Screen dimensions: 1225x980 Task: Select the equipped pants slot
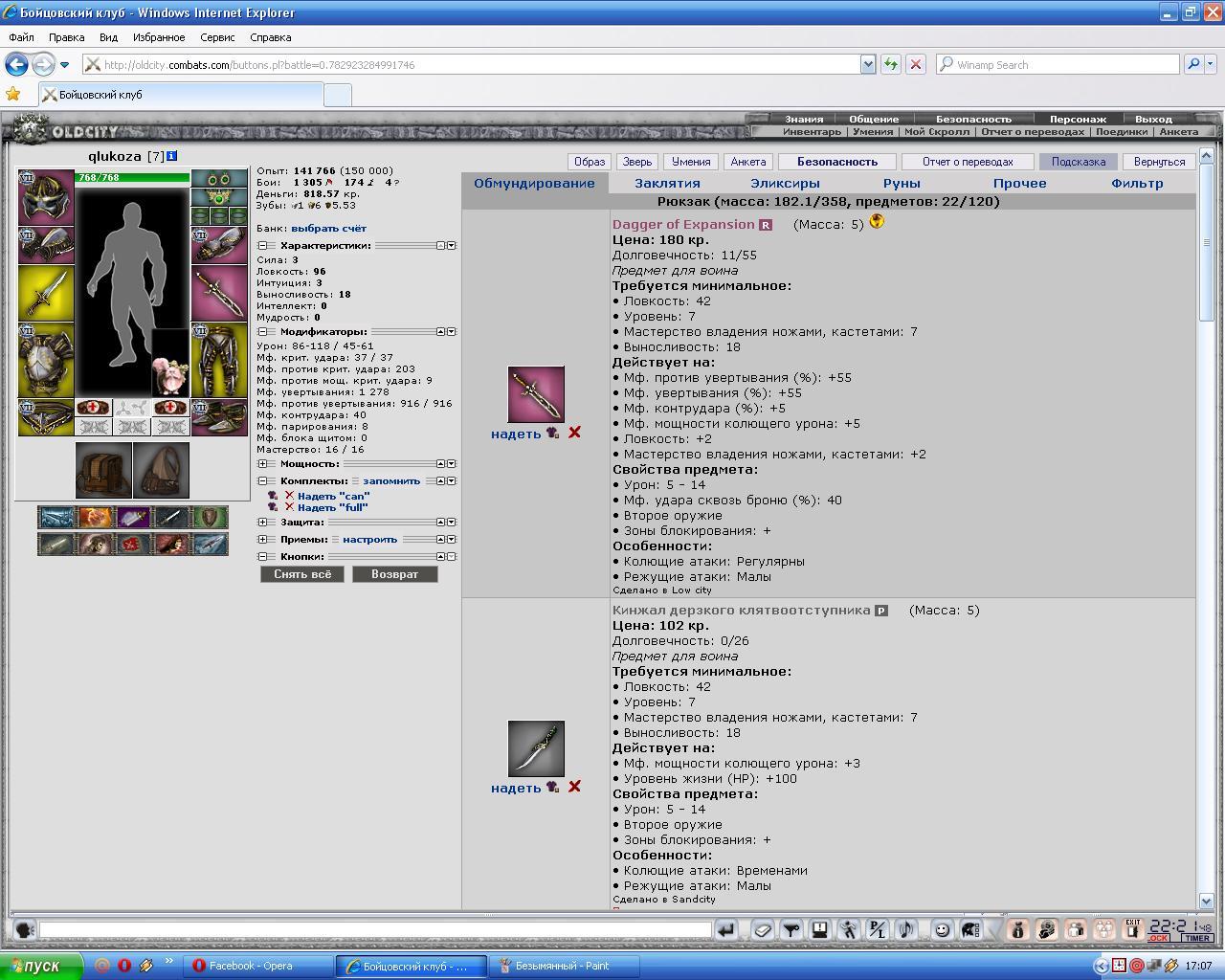click(219, 360)
